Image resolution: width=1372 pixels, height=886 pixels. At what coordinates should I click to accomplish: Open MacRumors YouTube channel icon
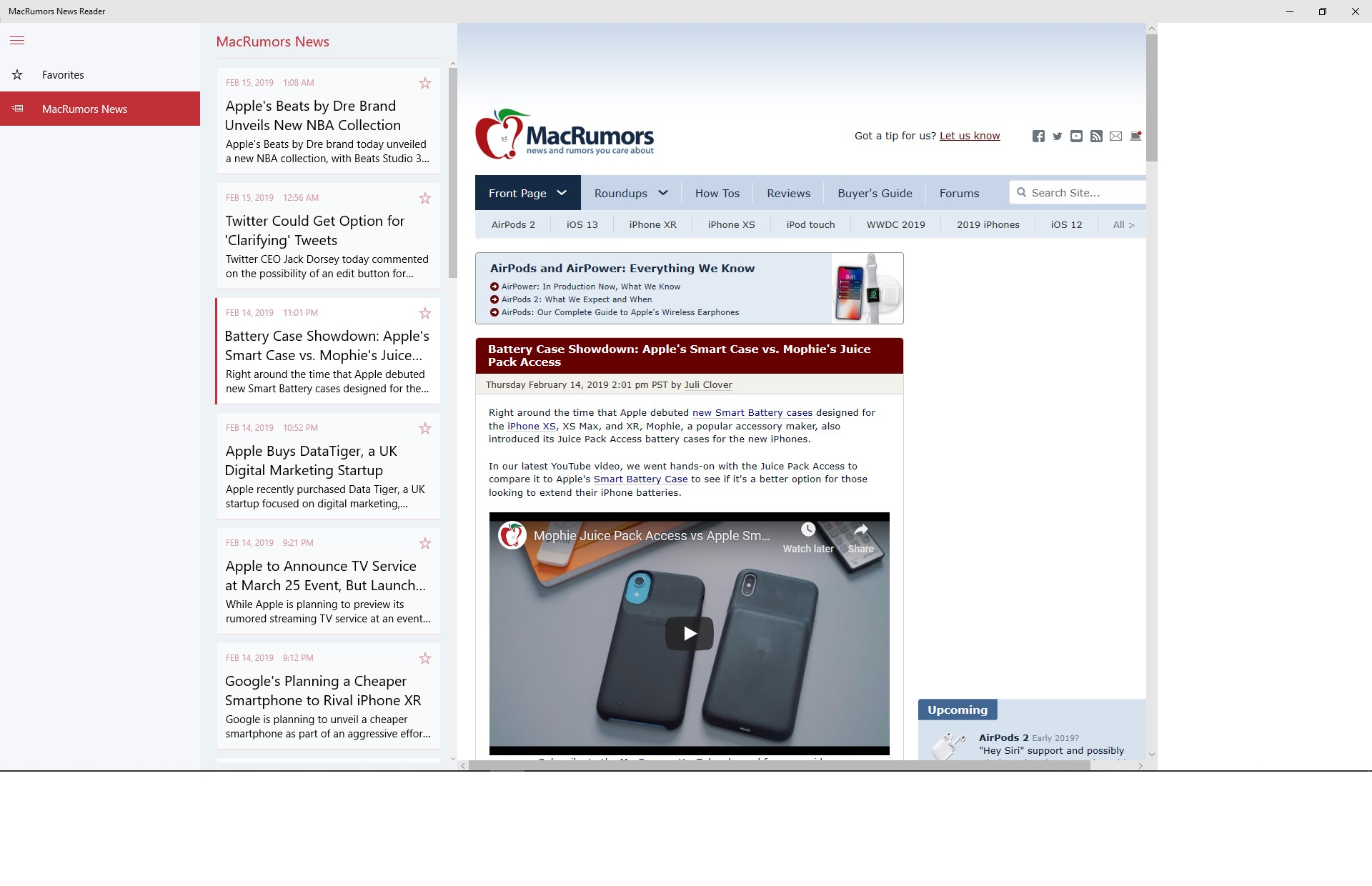point(1076,136)
